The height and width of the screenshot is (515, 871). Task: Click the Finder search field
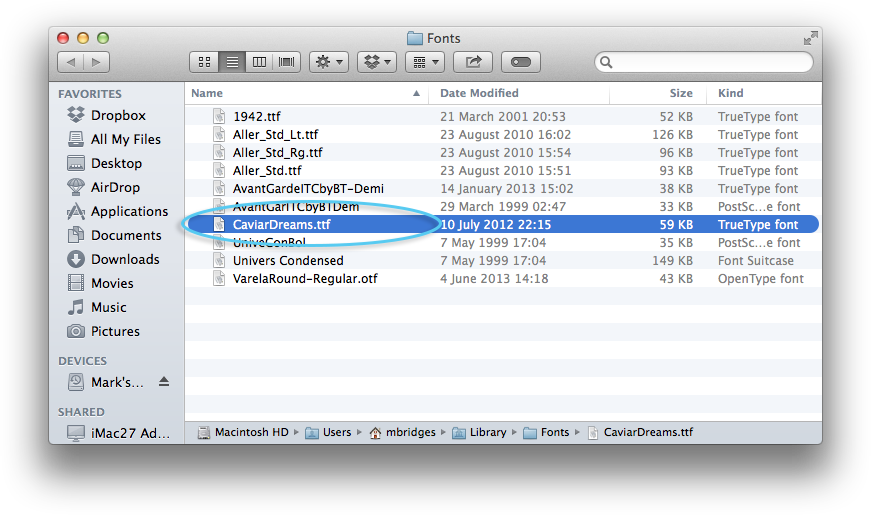tap(704, 62)
